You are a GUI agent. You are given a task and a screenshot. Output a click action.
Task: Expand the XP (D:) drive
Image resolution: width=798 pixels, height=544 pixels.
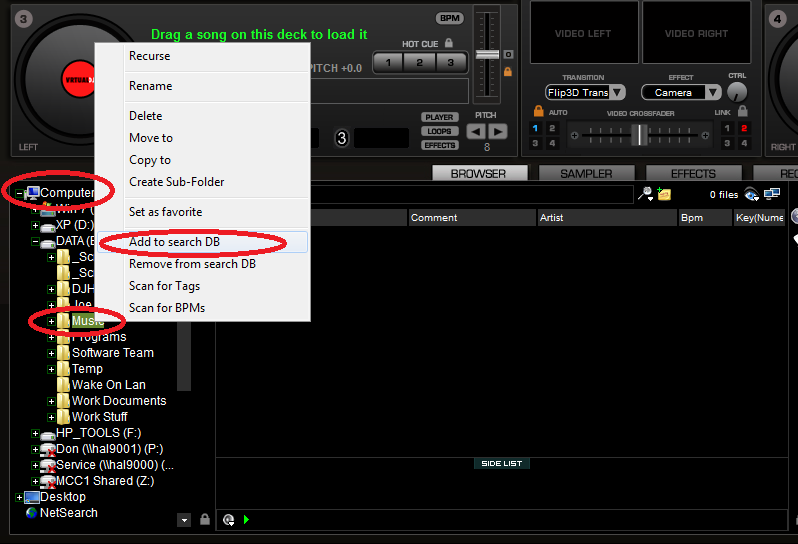(35, 225)
